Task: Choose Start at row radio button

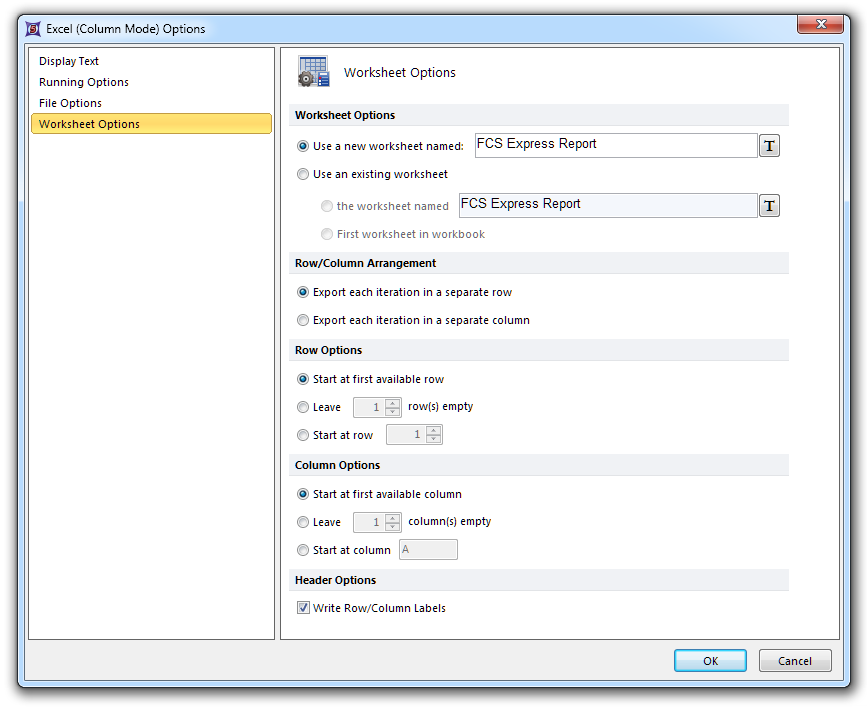Action: click(303, 435)
